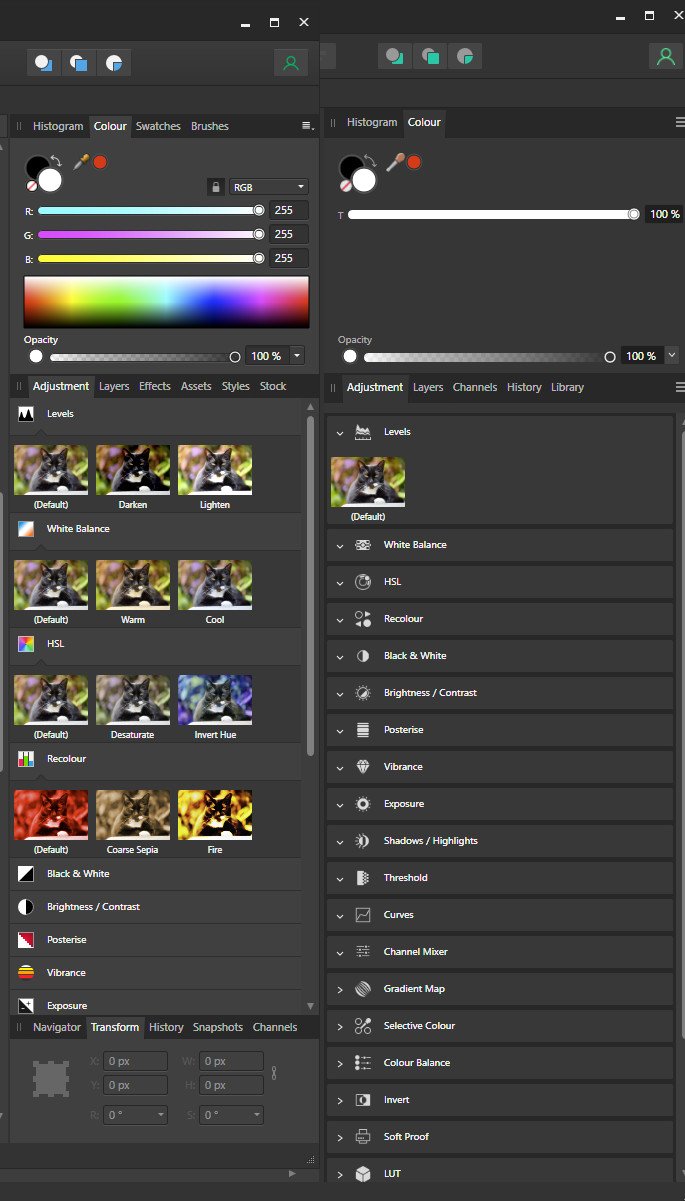Click the Curves adjustment icon
This screenshot has height=1201, width=685.
(363, 915)
